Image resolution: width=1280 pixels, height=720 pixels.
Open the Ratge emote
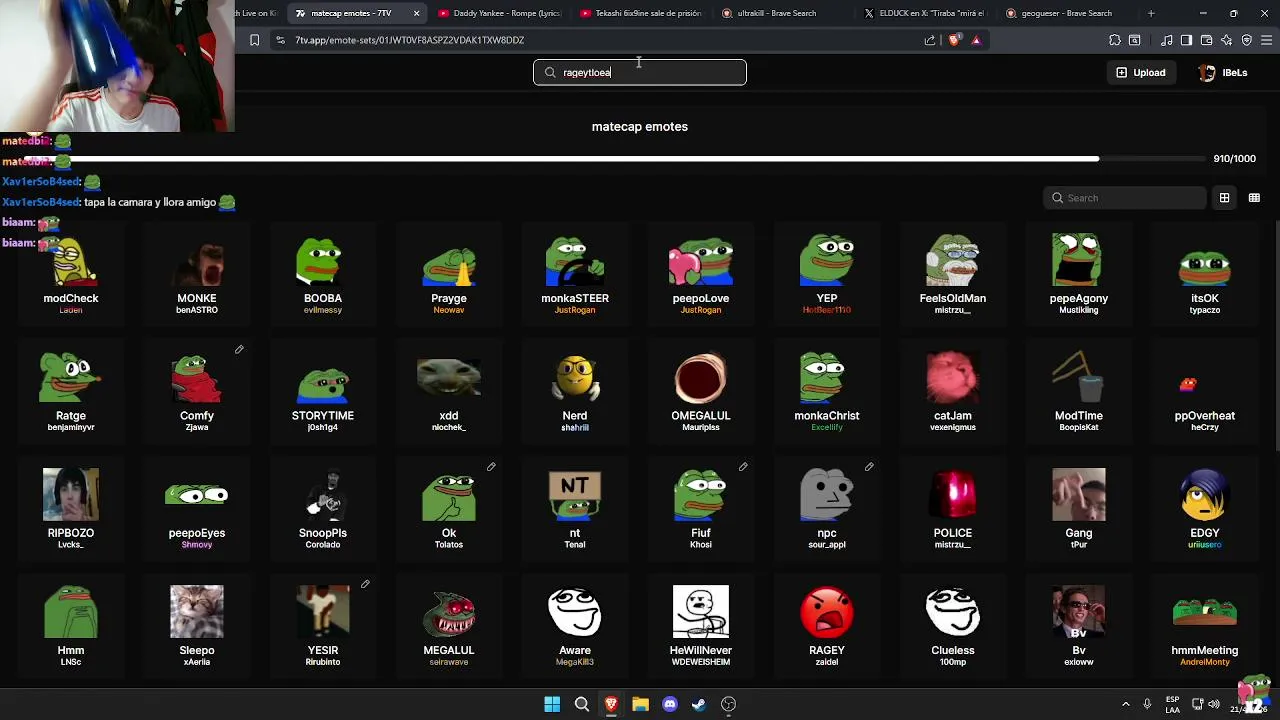click(x=71, y=392)
